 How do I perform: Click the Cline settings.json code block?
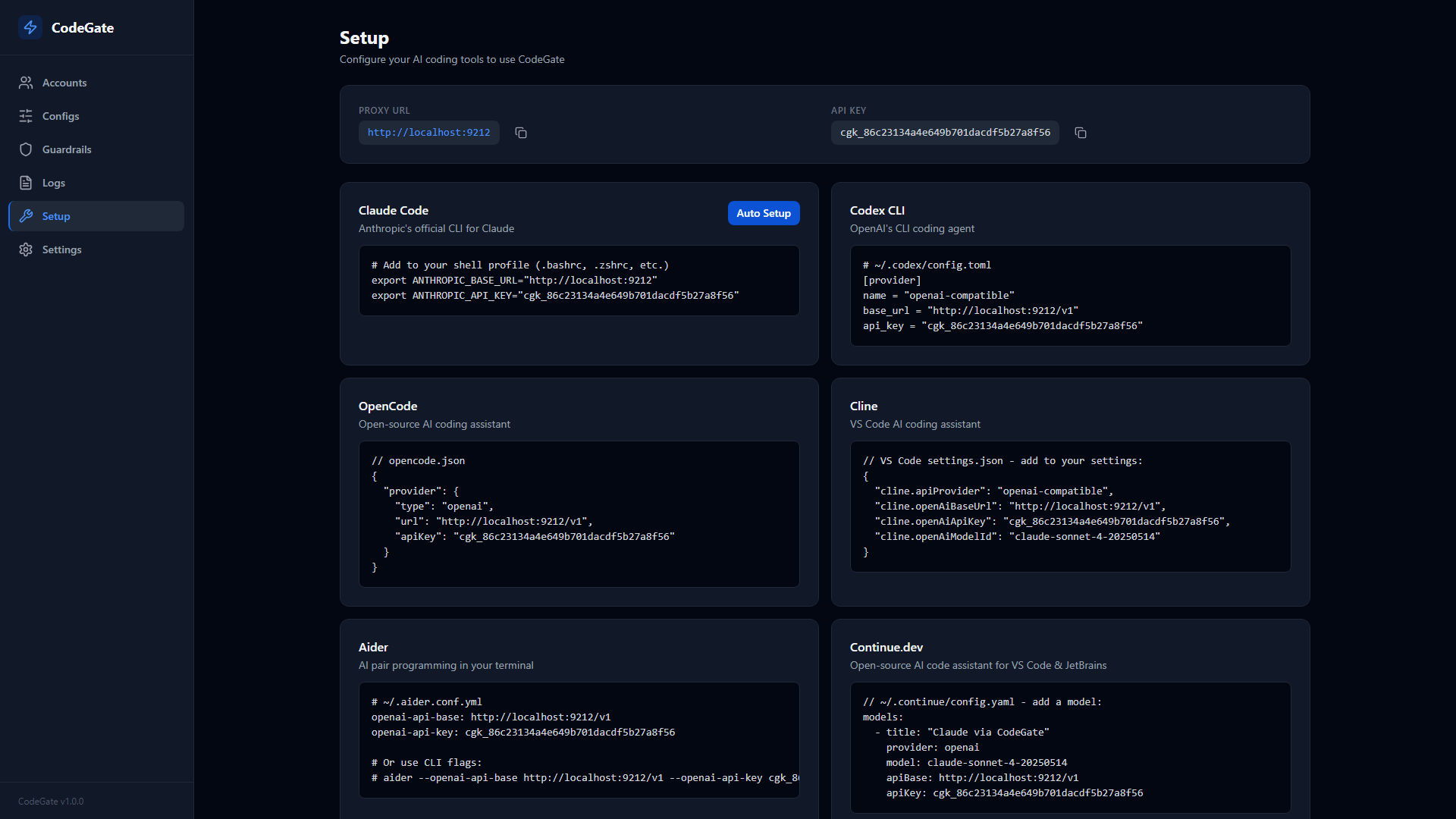pyautogui.click(x=1070, y=506)
